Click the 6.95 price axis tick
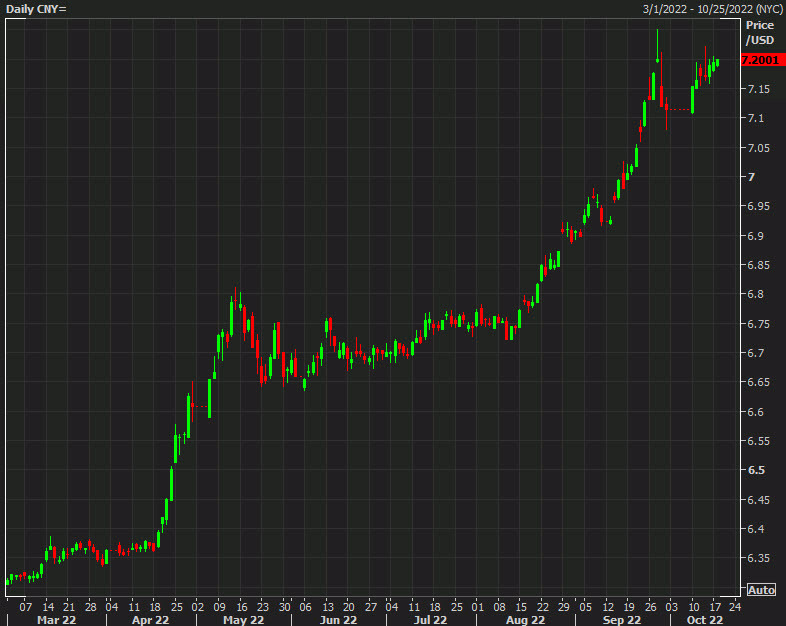The height and width of the screenshot is (626, 786). point(757,207)
